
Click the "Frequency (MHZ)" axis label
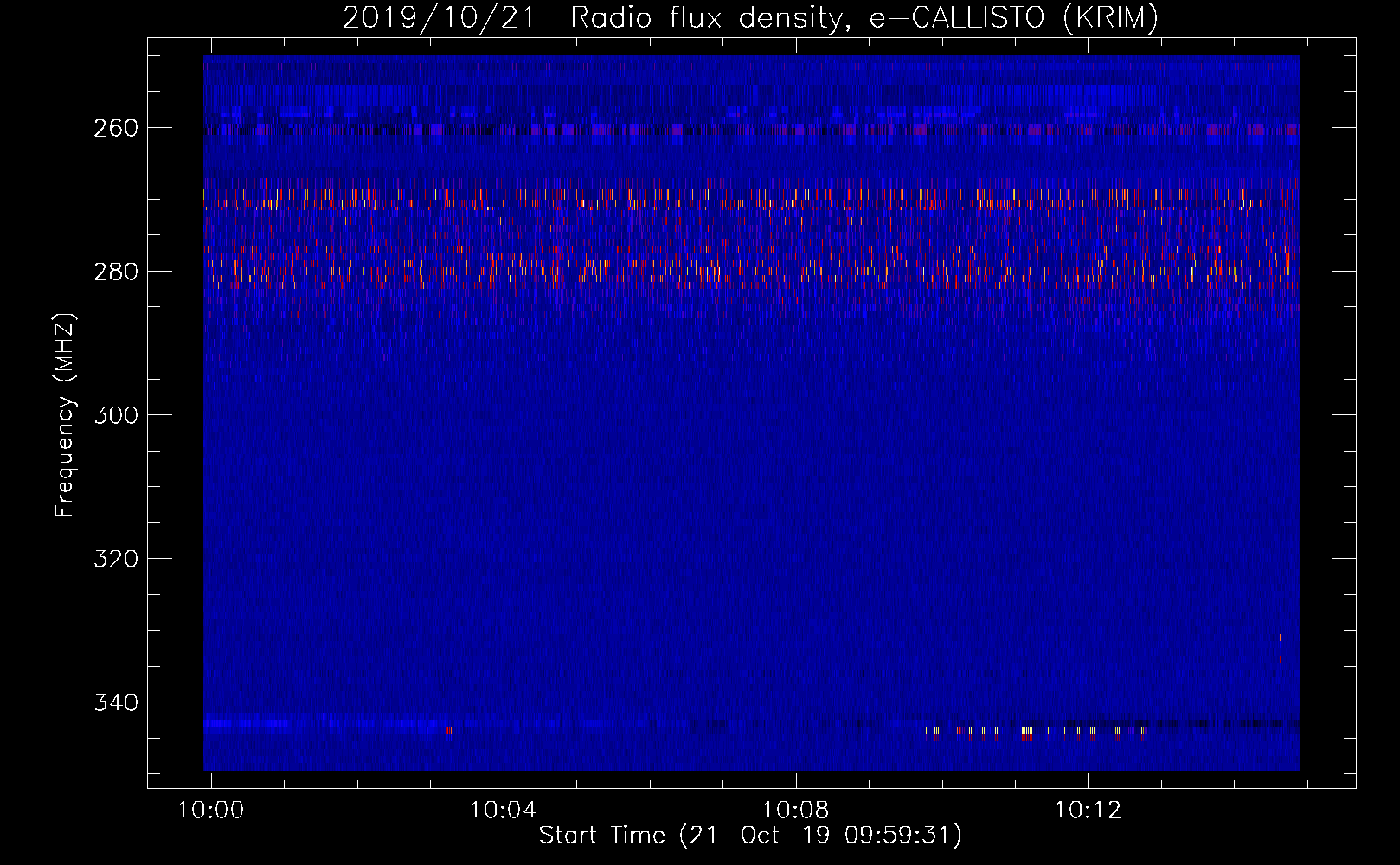(65, 414)
